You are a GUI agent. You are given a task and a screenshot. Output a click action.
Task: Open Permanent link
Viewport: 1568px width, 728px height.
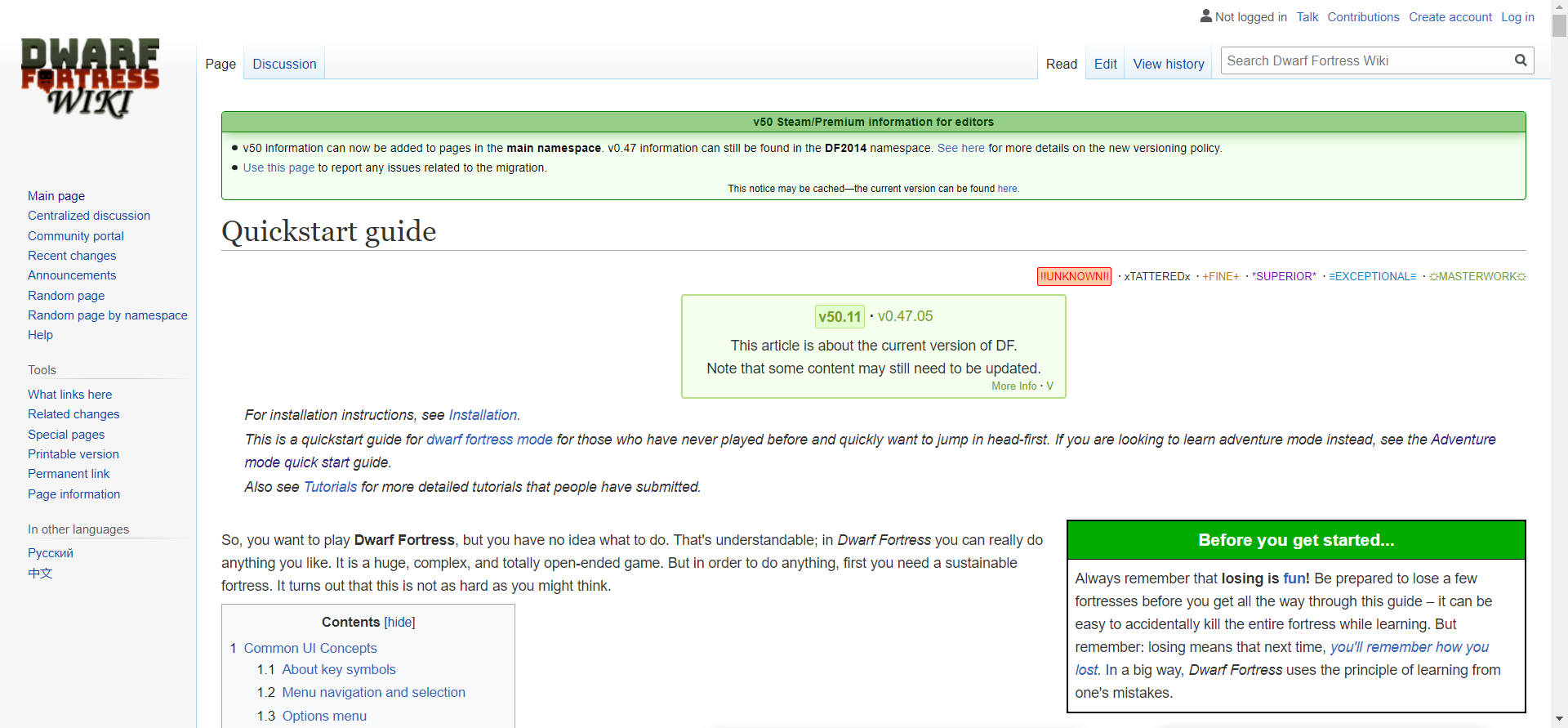tap(69, 474)
